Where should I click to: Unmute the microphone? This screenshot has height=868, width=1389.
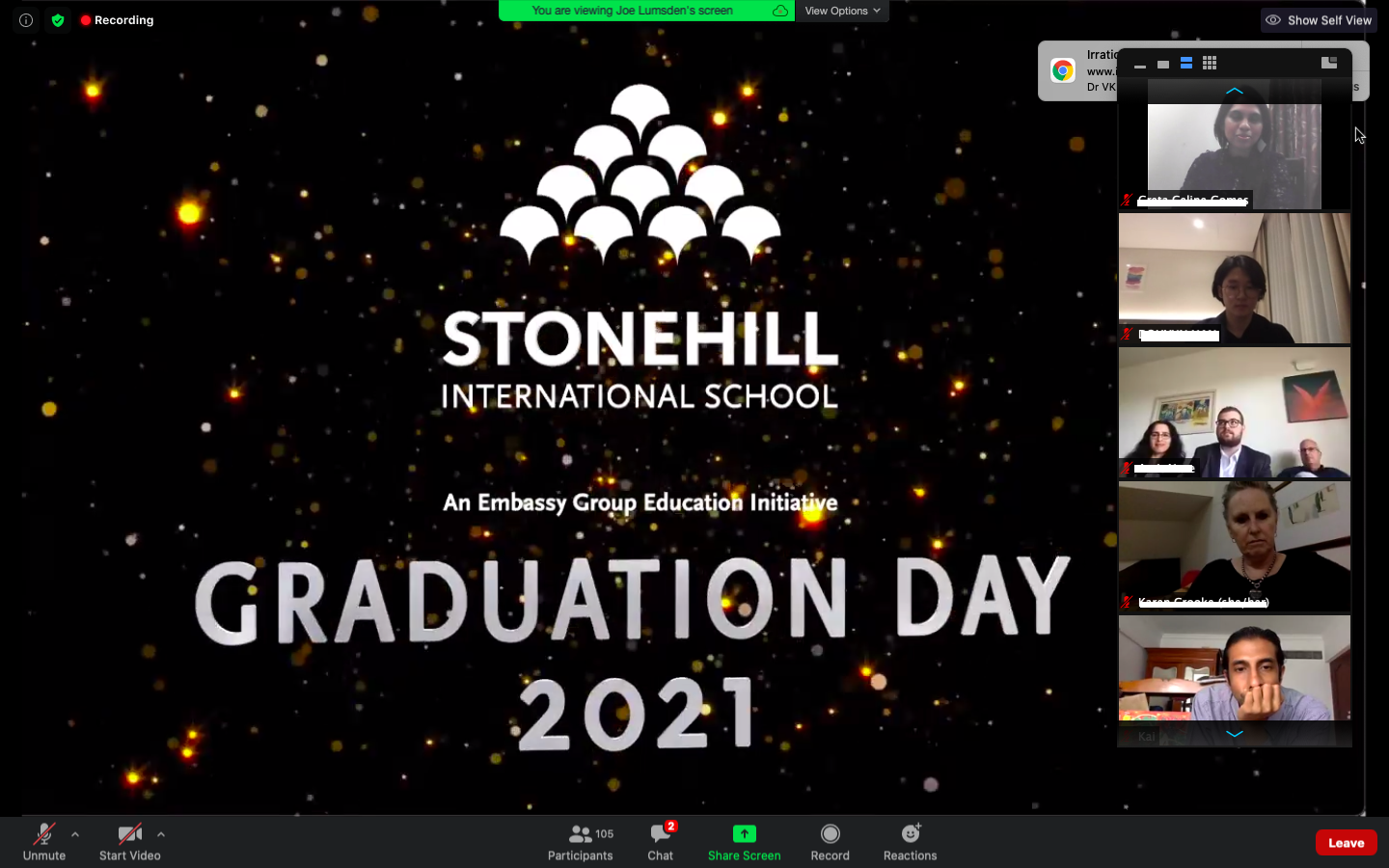click(44, 841)
